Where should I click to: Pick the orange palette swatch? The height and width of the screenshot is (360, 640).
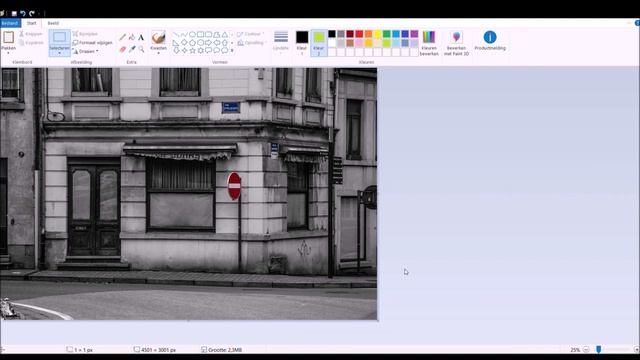[x=369, y=34]
